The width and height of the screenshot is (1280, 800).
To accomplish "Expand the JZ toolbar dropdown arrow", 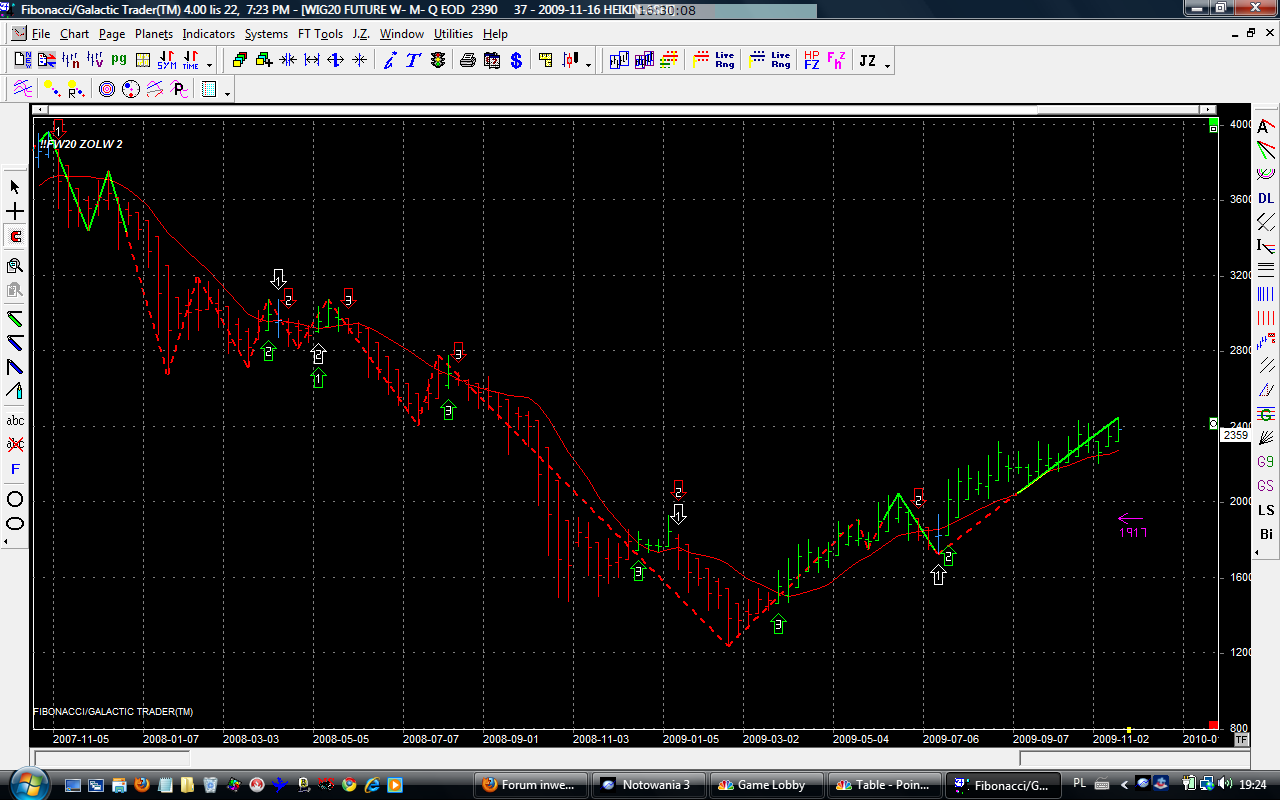I will point(887,65).
